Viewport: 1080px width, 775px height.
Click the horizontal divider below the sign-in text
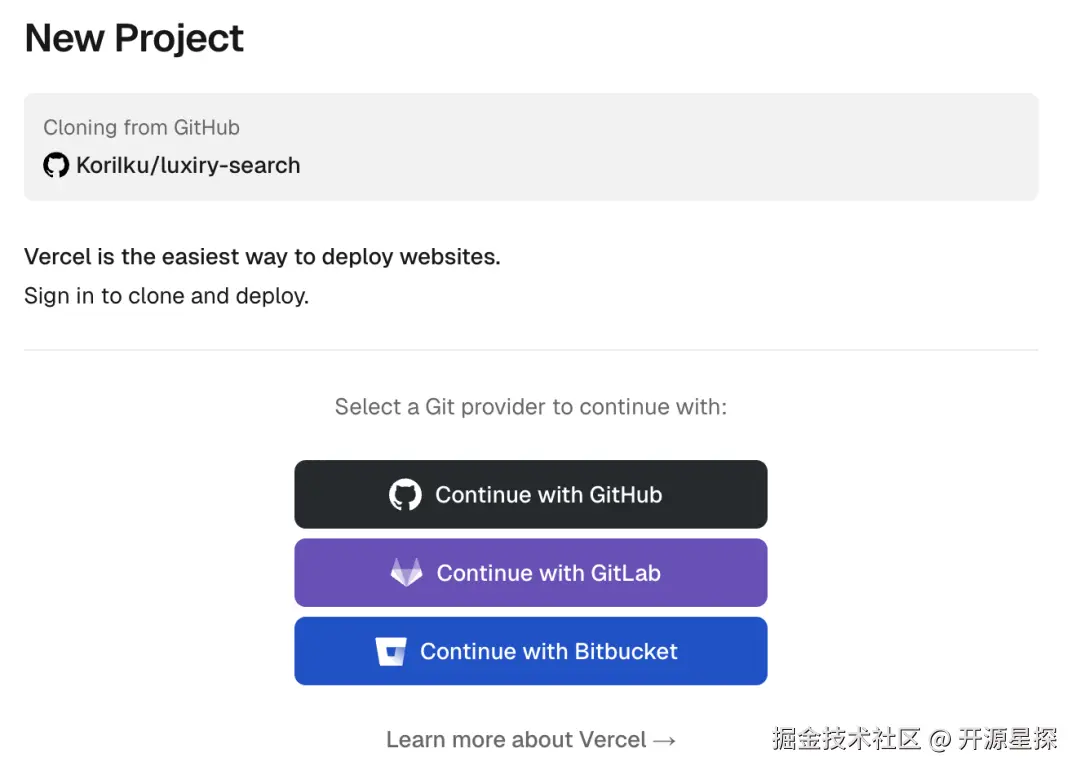tap(530, 350)
